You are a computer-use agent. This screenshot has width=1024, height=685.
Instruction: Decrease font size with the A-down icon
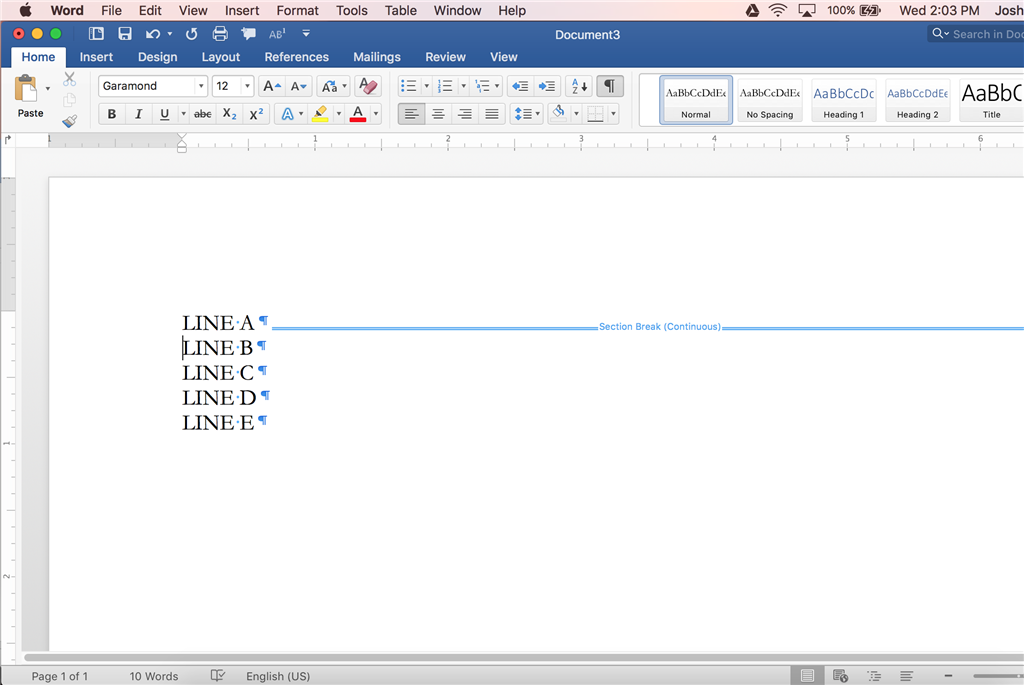(298, 86)
